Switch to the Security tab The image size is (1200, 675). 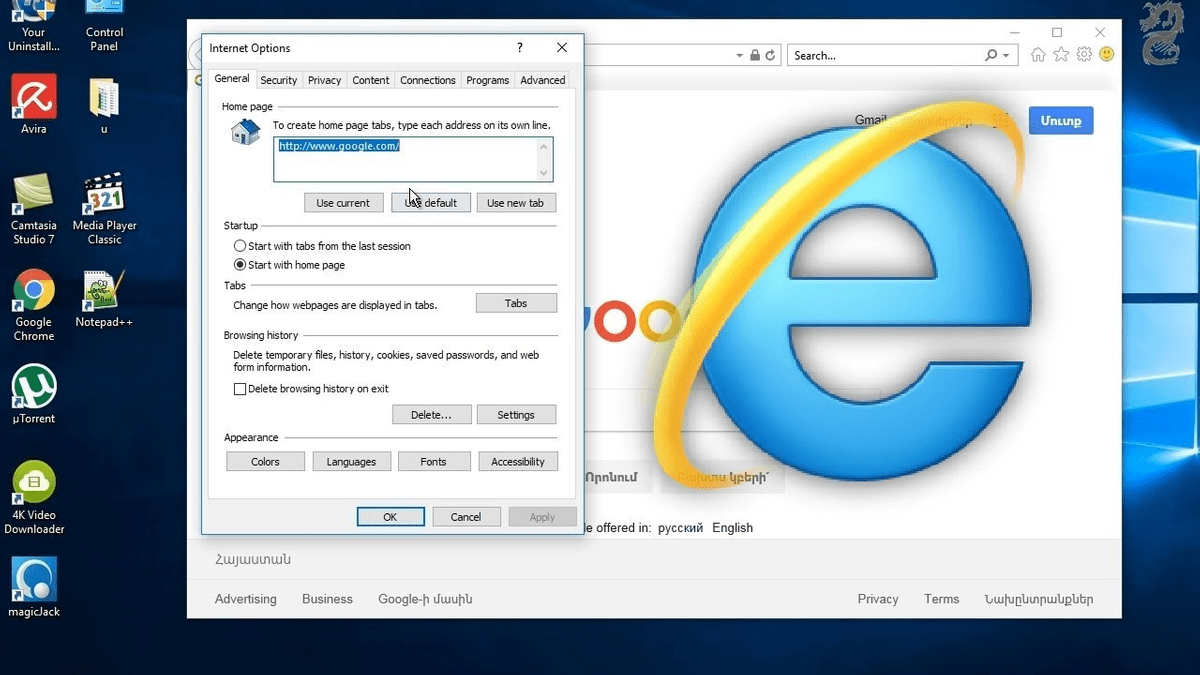(x=278, y=80)
